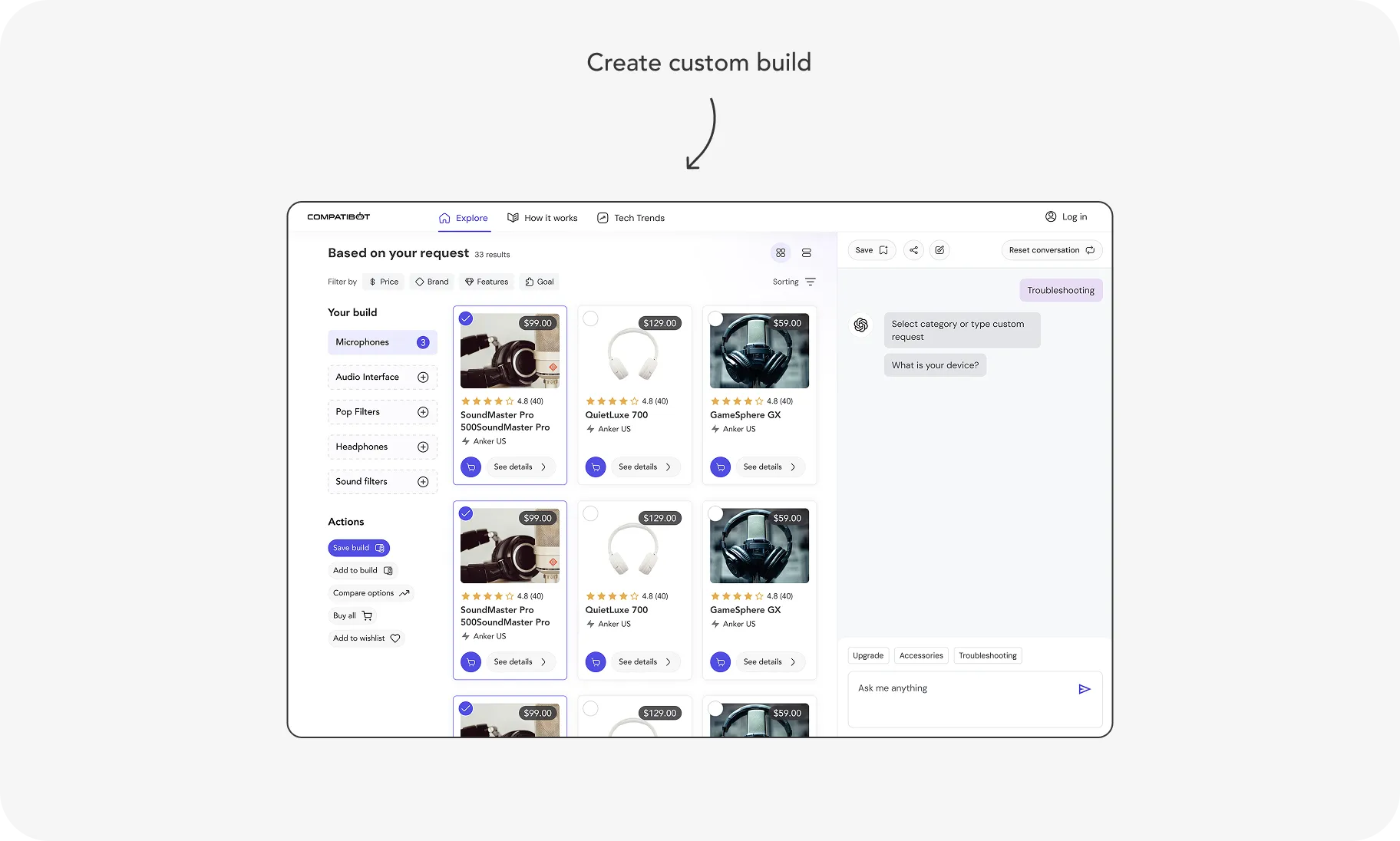Image resolution: width=1400 pixels, height=841 pixels.
Task: Click the Save build button
Action: [358, 548]
